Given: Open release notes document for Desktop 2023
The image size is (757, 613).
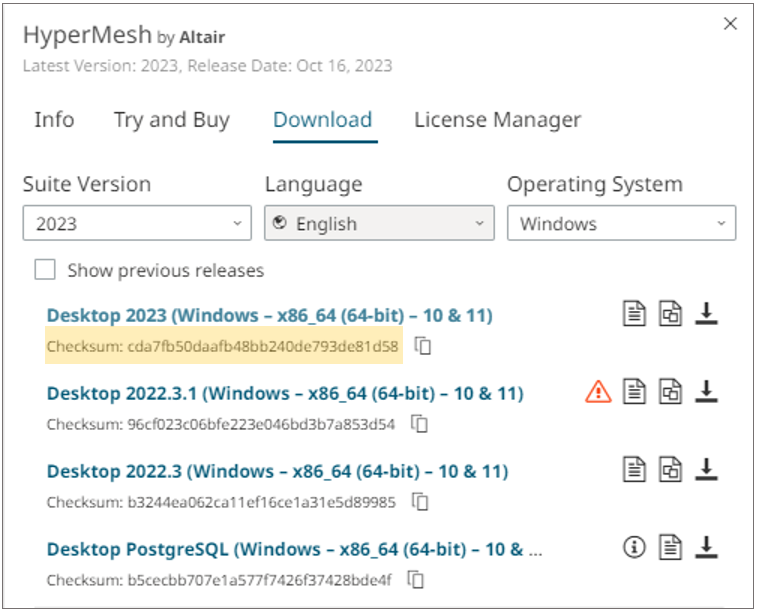Looking at the screenshot, I should pyautogui.click(x=634, y=314).
